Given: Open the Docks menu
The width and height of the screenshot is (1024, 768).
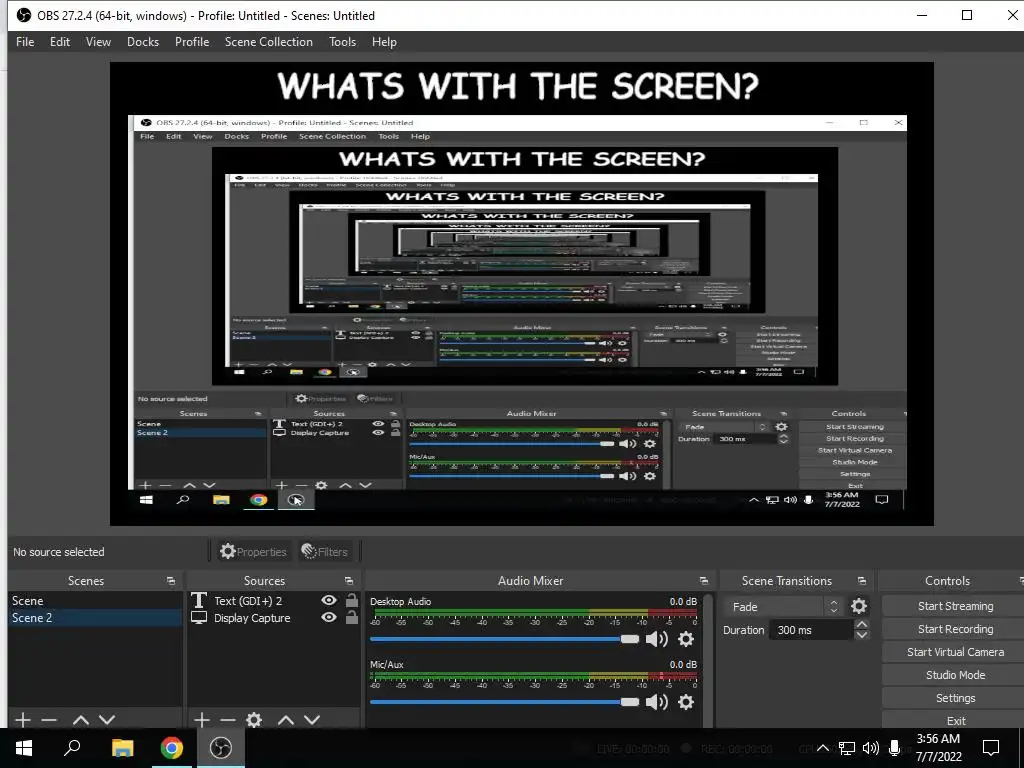Looking at the screenshot, I should tap(142, 42).
